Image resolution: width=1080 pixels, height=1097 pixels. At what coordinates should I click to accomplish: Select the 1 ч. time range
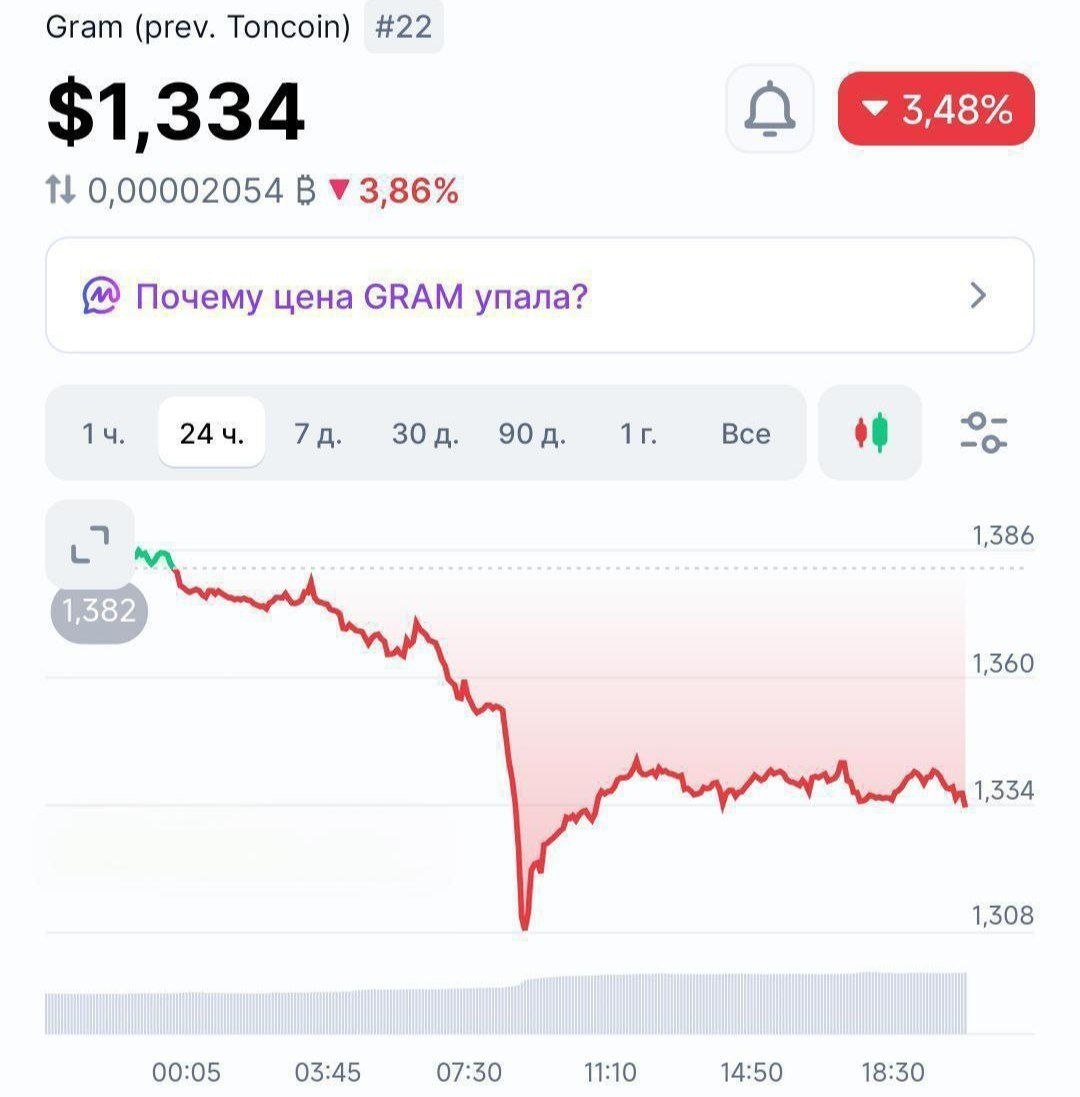pyautogui.click(x=104, y=433)
